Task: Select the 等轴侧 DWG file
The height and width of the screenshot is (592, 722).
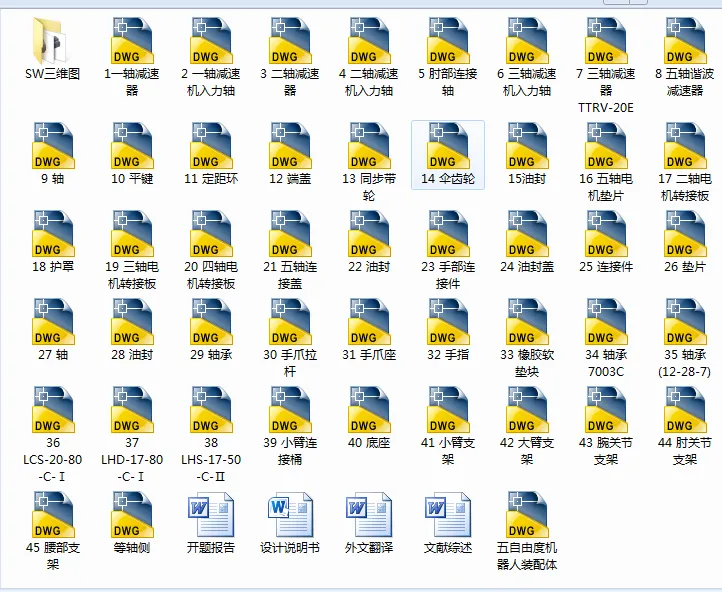Action: coord(132,522)
